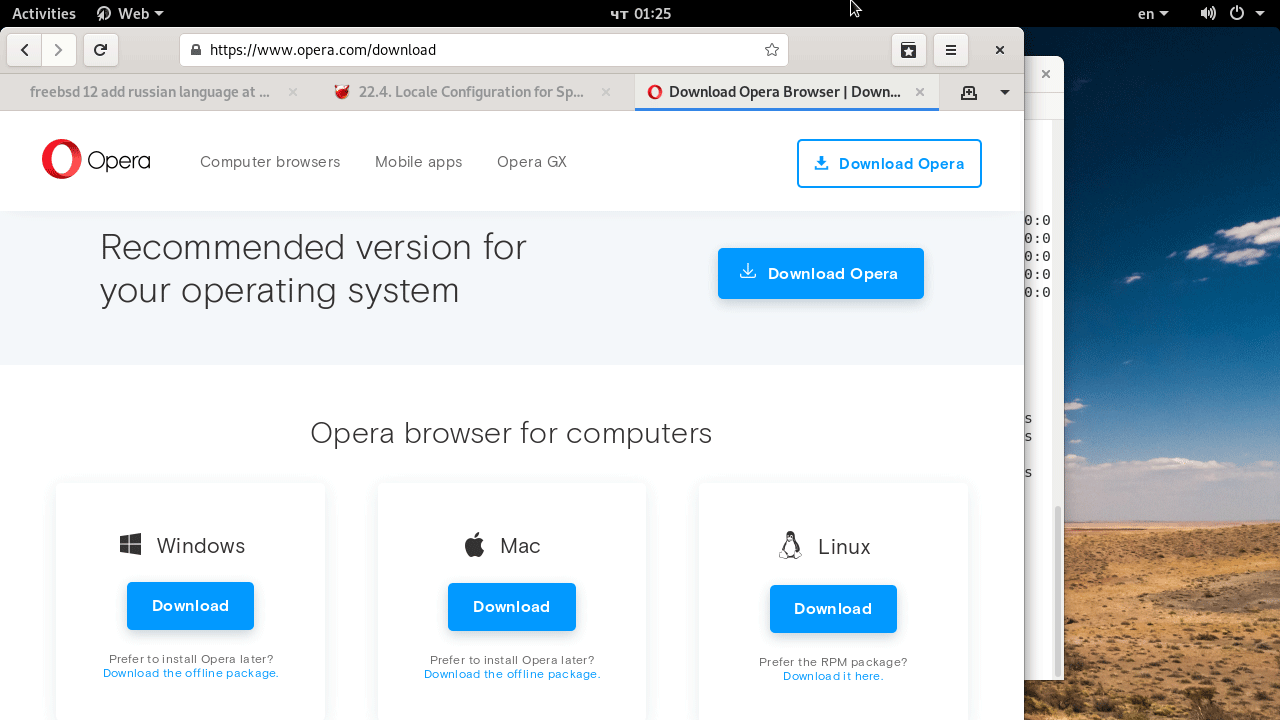1280x720 pixels.
Task: Close the freebsd 12 russian language tab
Action: point(293,92)
